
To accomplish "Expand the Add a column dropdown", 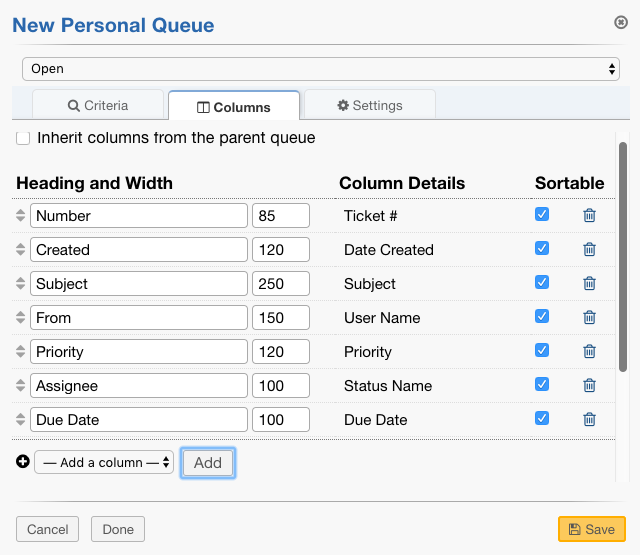I will click(104, 463).
